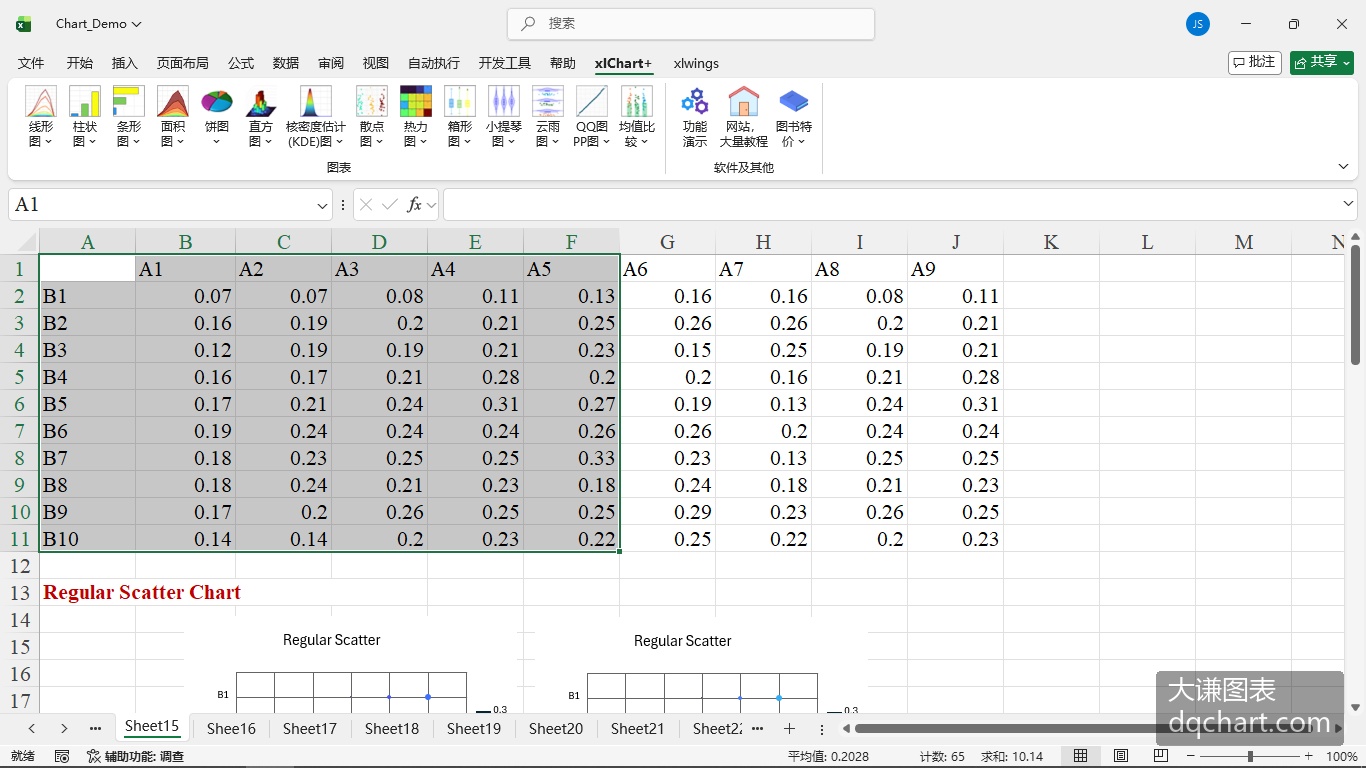Launch the Feature demo (功能演示)

tap(695, 117)
